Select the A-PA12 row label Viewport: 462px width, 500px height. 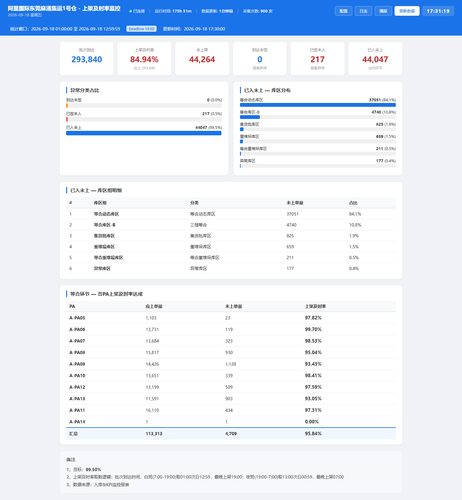tap(77, 387)
